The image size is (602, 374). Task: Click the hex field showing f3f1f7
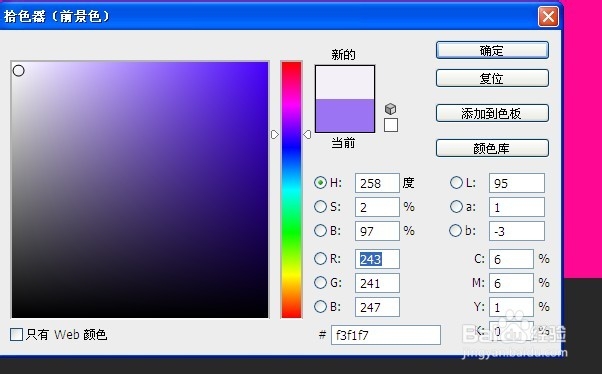(386, 335)
